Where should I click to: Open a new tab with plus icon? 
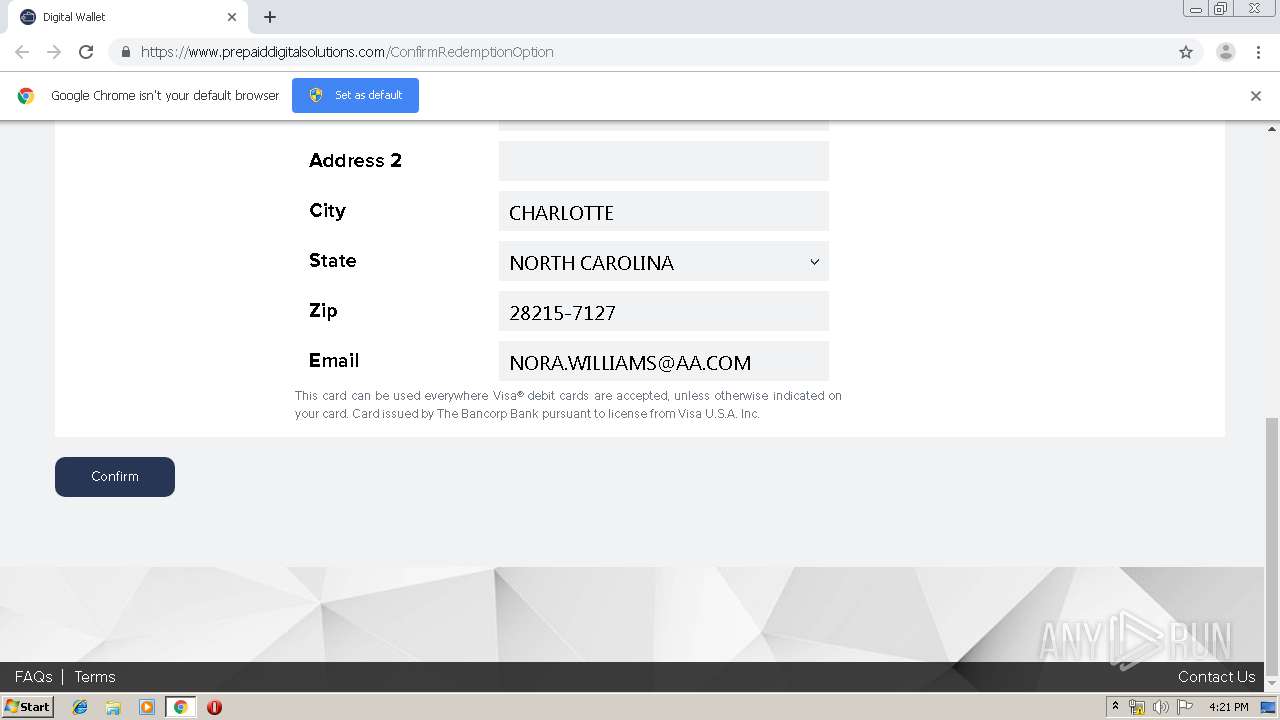pos(270,17)
